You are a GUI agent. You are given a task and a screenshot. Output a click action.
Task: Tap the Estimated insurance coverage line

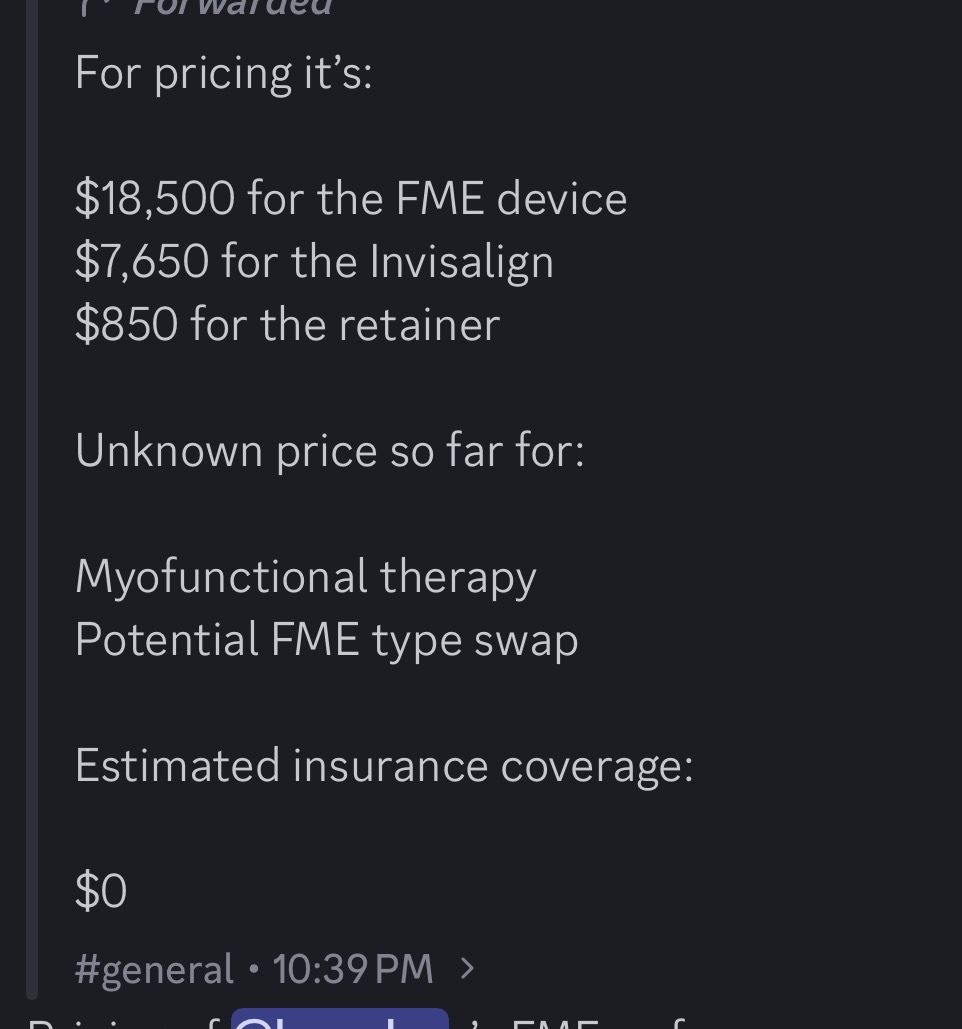coord(383,765)
